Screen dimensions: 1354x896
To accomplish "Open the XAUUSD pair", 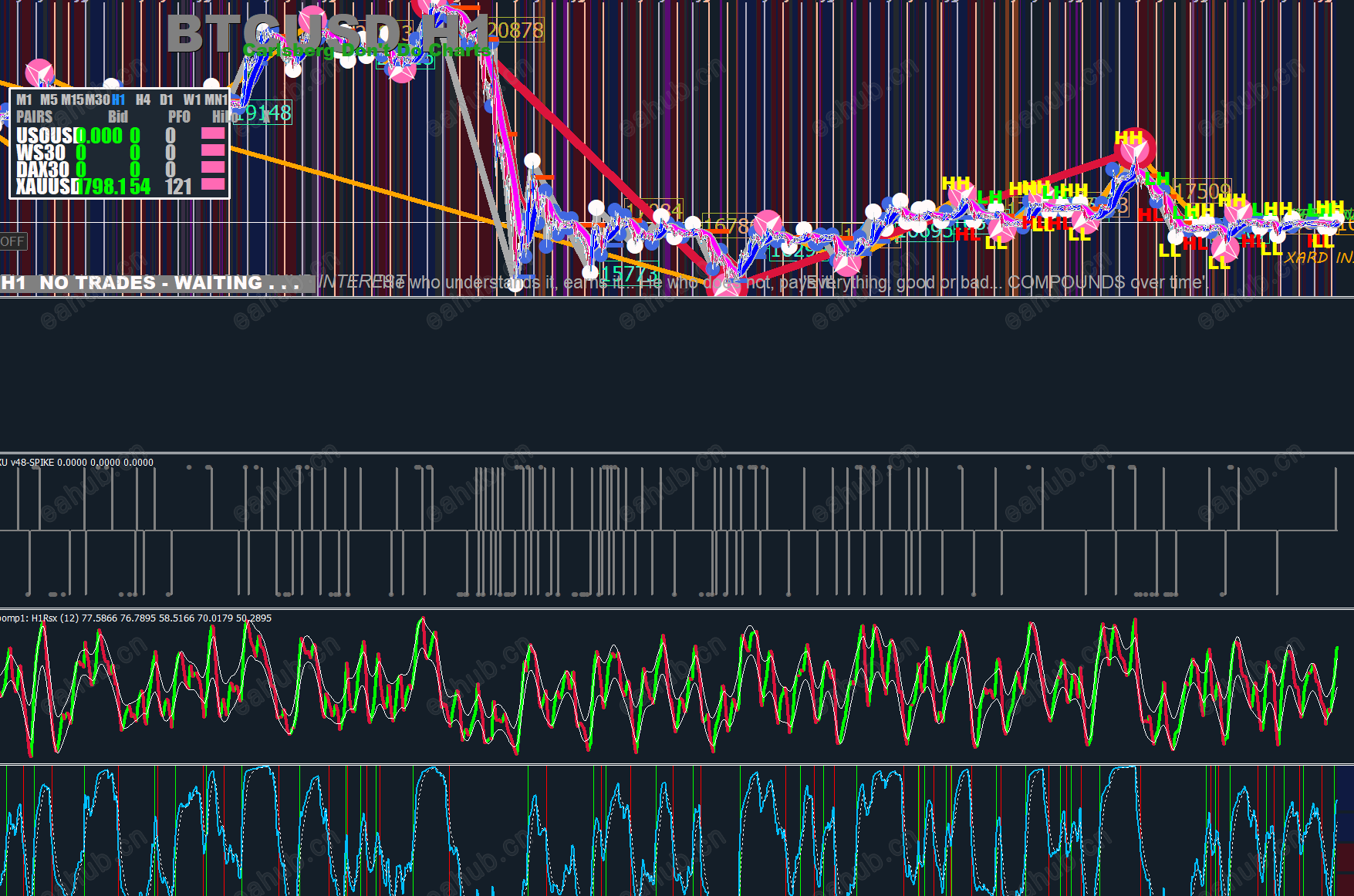I will 48,187.
